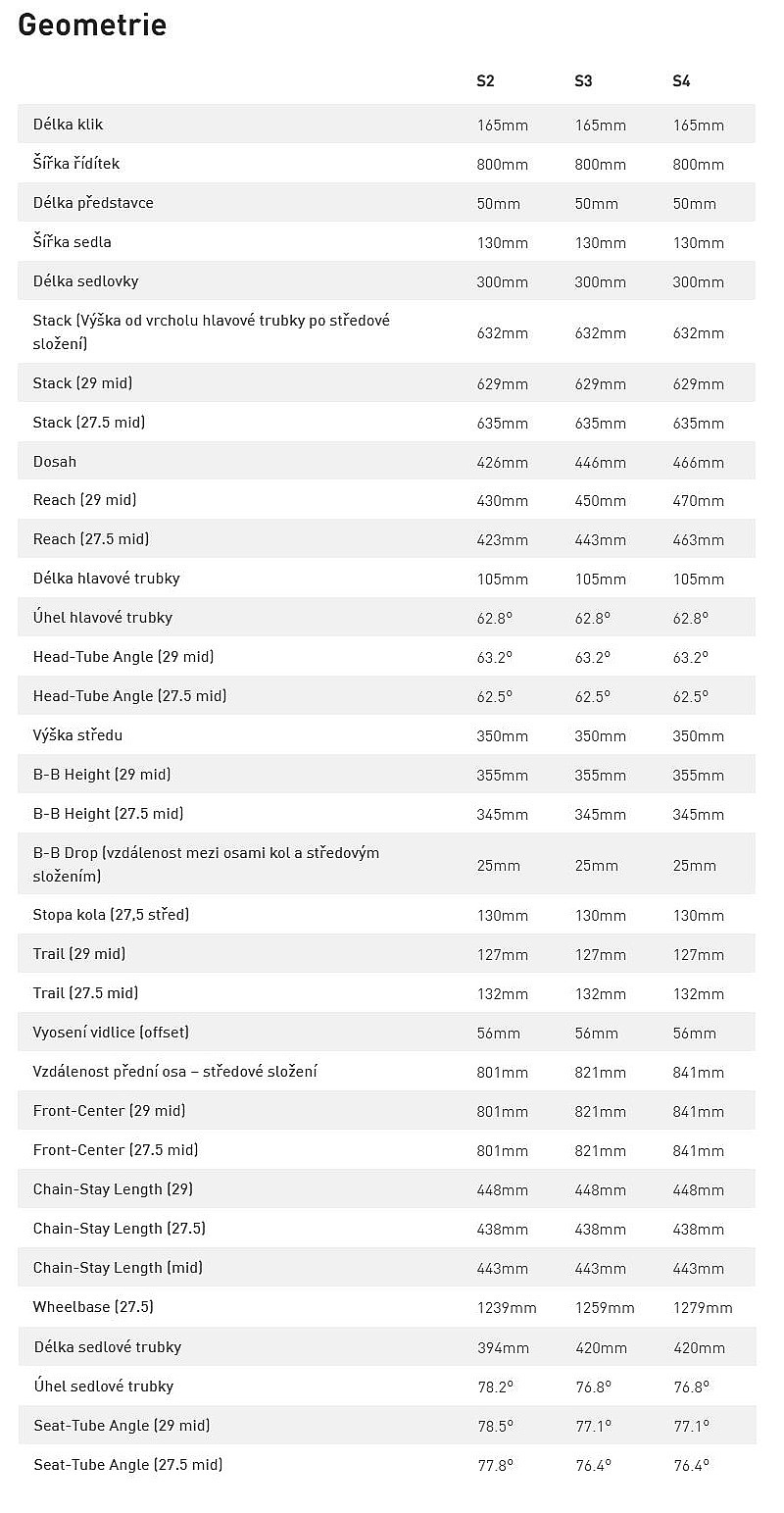The height and width of the screenshot is (1513, 784).
Task: Click the Výška středu row label
Action: click(x=77, y=735)
